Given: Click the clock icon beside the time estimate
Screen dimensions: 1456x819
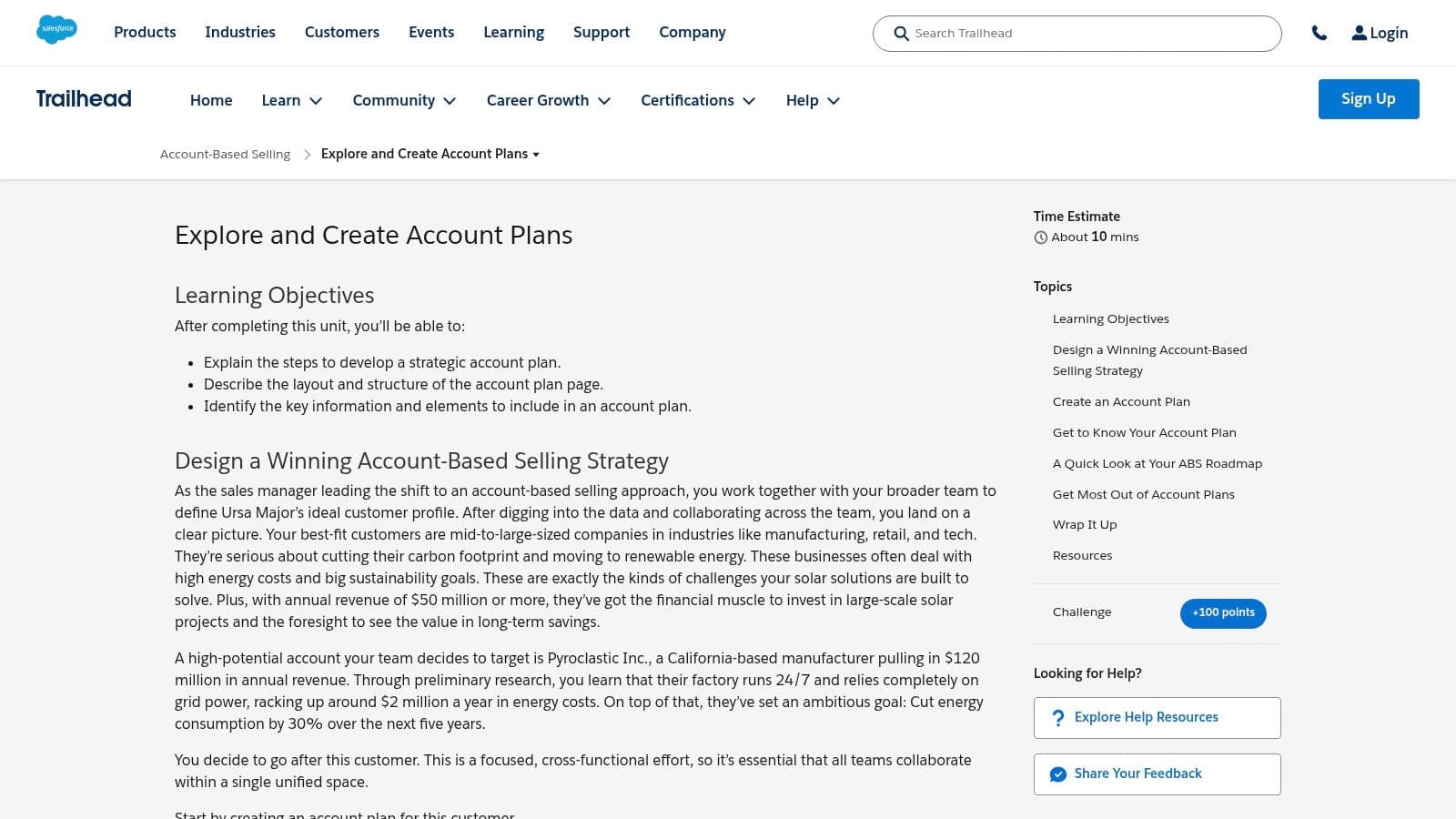Looking at the screenshot, I should (1040, 237).
